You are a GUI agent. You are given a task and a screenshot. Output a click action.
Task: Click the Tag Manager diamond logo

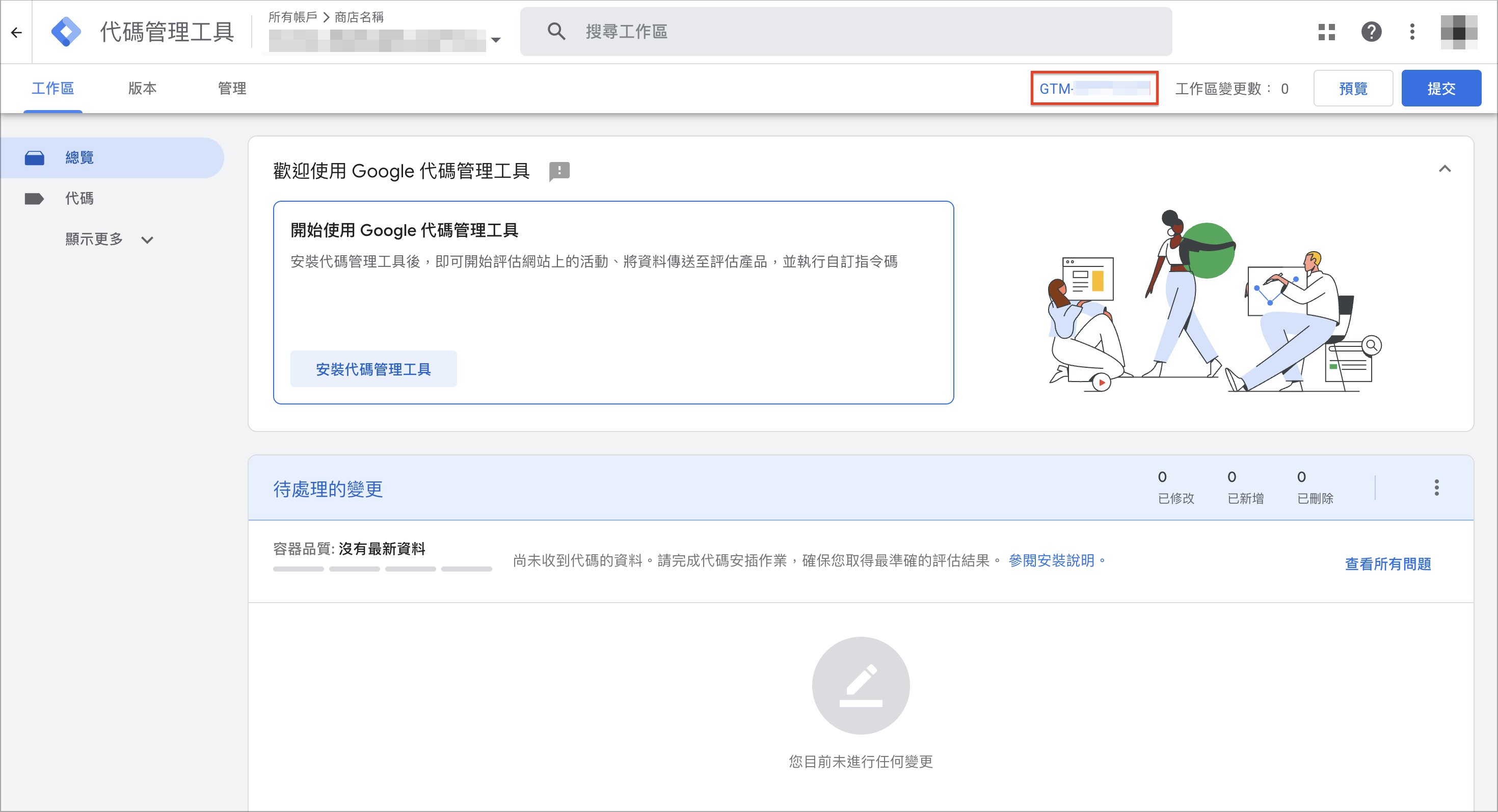click(x=66, y=32)
